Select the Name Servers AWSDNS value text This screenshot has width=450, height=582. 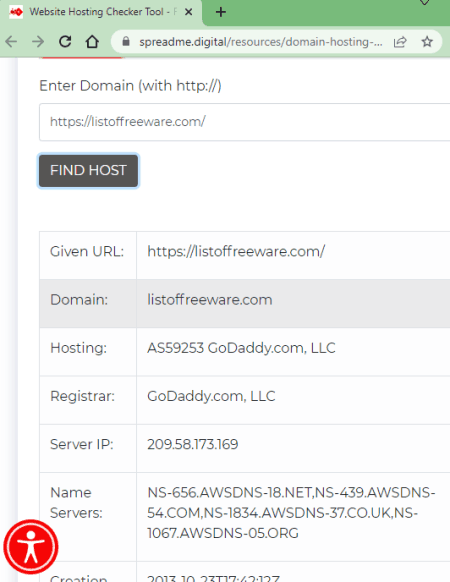tap(291, 513)
